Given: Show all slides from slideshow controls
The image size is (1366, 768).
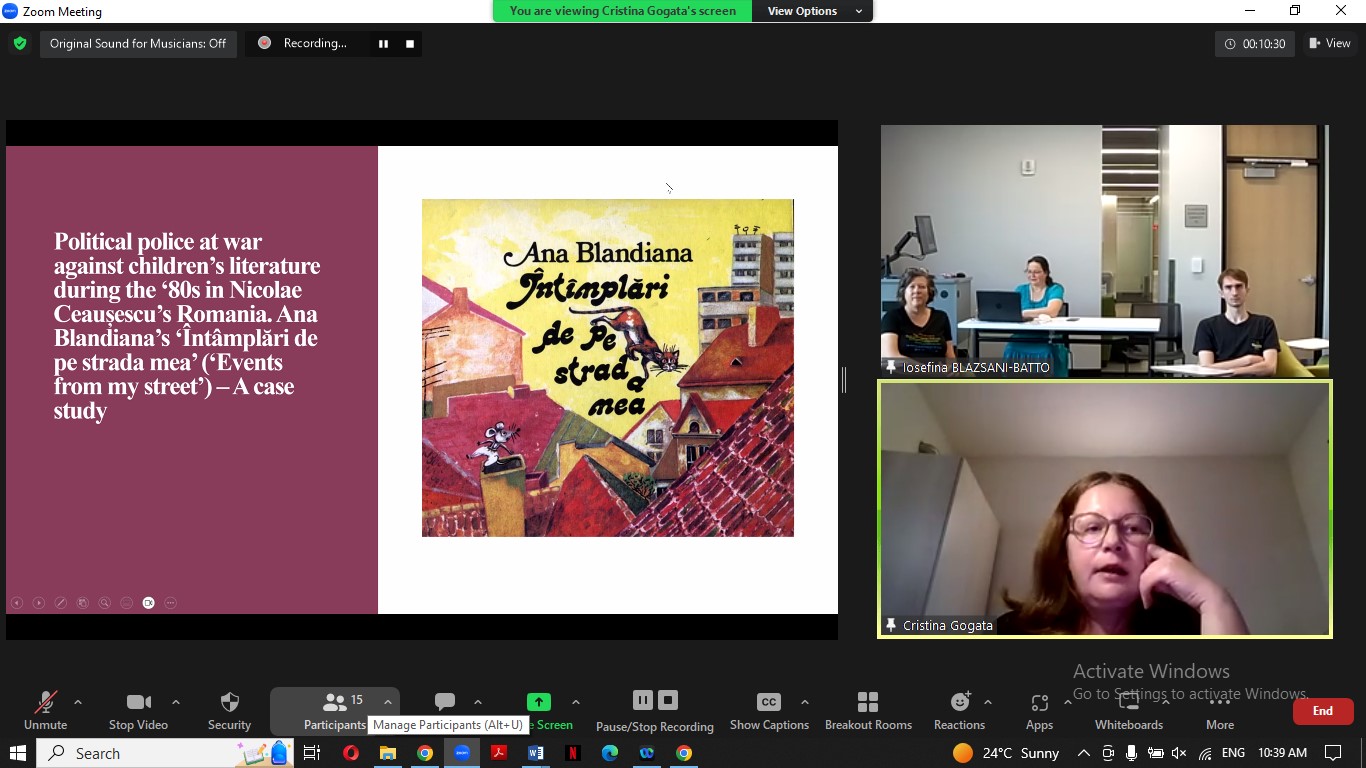Looking at the screenshot, I should tap(83, 603).
